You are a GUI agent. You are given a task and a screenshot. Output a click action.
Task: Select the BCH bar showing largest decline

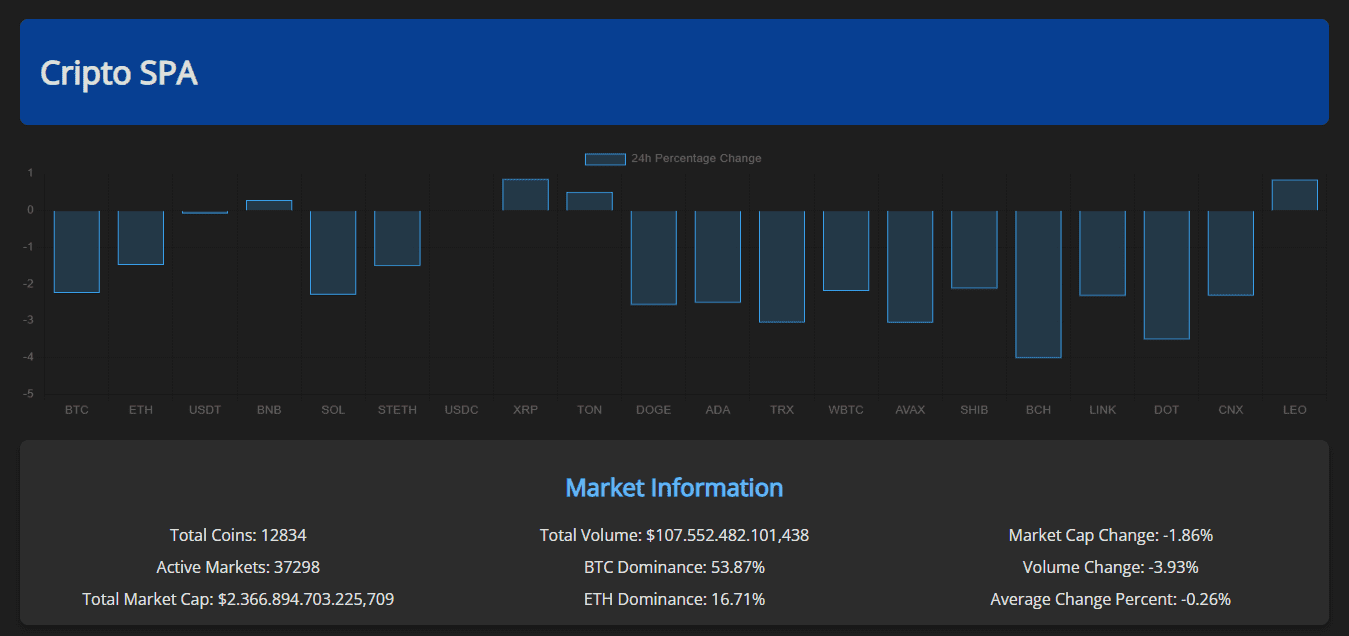click(x=1038, y=283)
